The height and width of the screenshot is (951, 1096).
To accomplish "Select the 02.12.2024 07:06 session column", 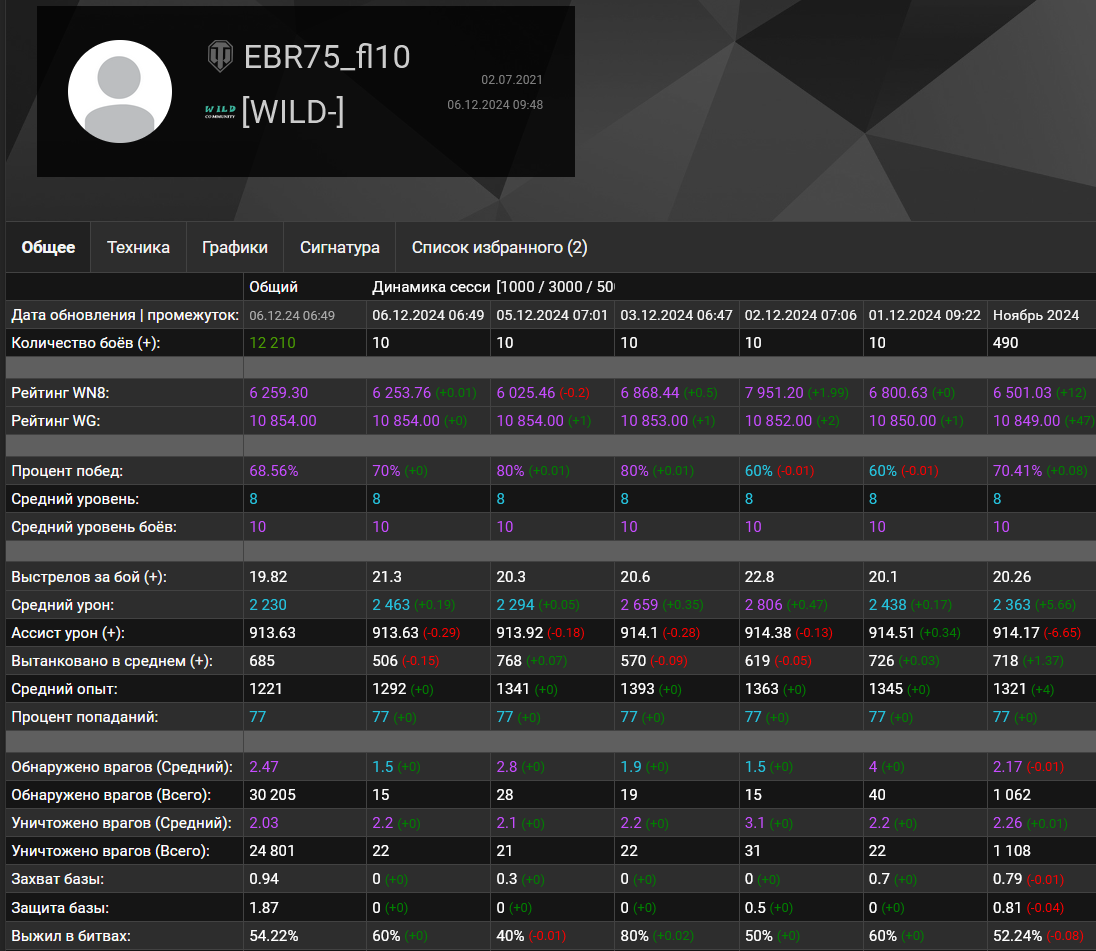I will click(x=800, y=315).
